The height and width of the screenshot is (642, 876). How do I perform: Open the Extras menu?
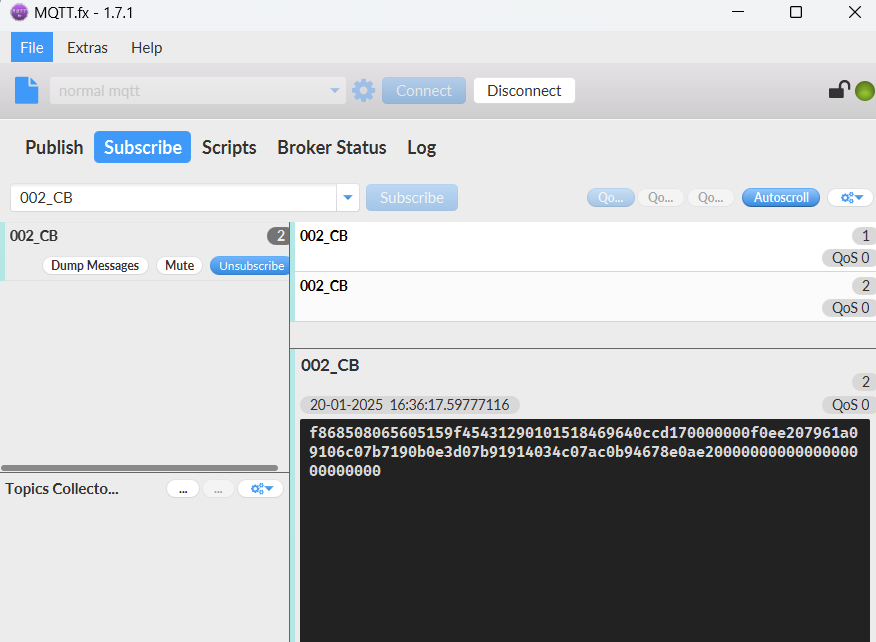pyautogui.click(x=87, y=47)
